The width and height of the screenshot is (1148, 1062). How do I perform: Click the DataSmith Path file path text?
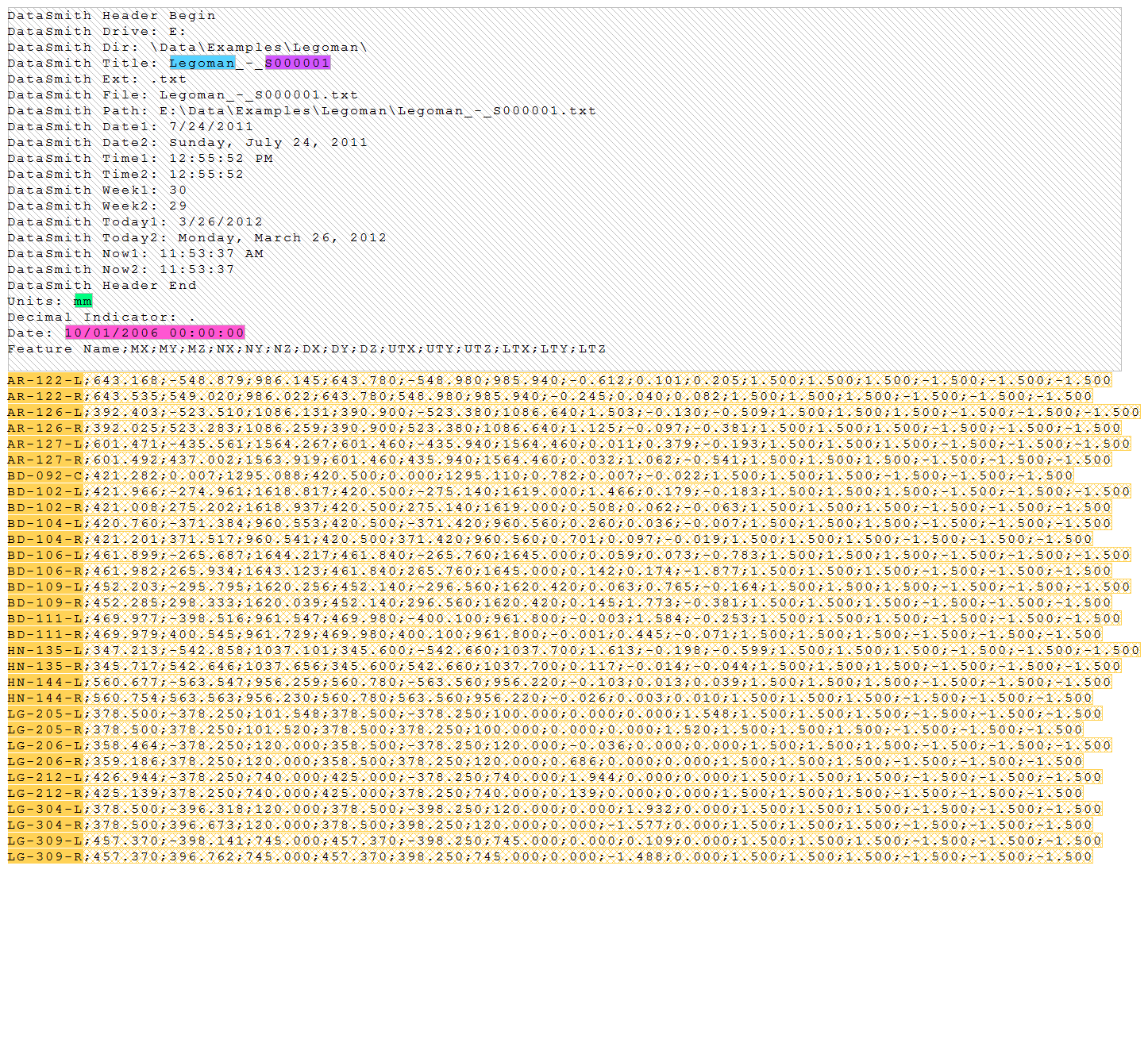tap(377, 110)
